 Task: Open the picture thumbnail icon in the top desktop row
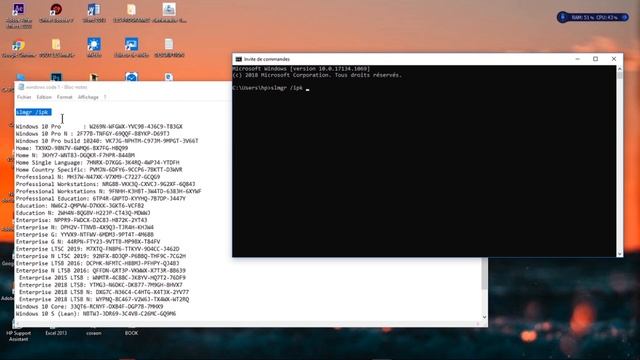[169, 9]
